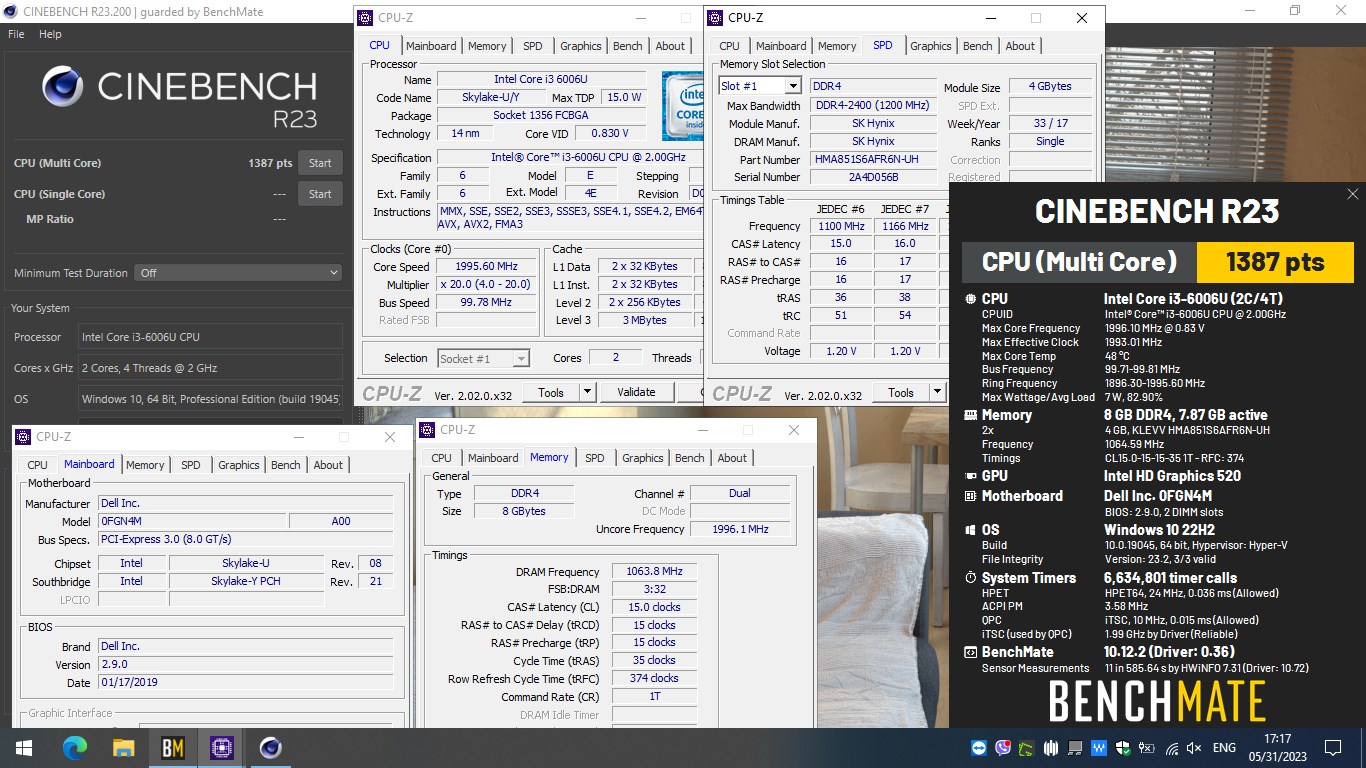Open Windows Security from the tray shield
The width and height of the screenshot is (1366, 768).
[x=1123, y=748]
